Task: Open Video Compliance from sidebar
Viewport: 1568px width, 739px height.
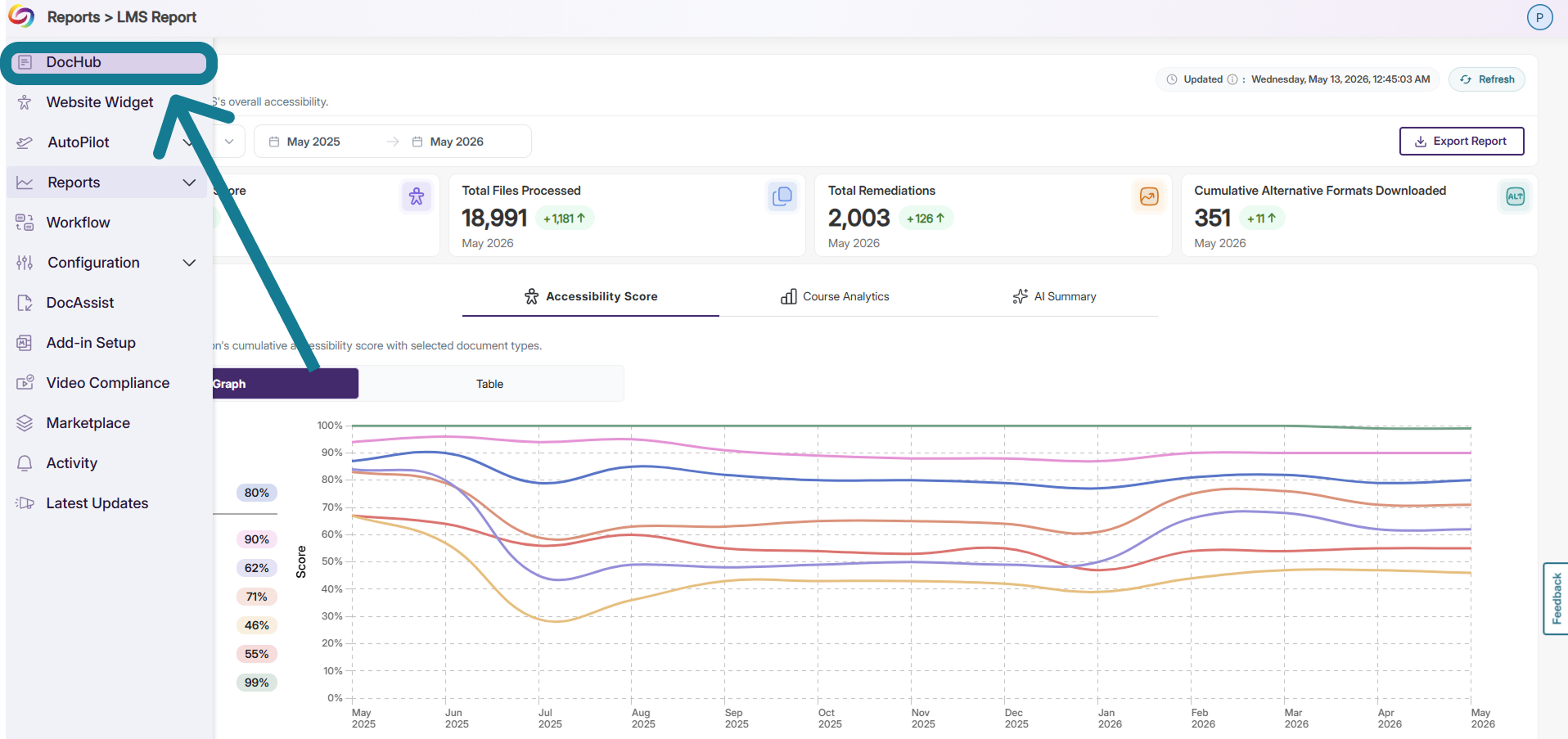Action: coord(107,383)
